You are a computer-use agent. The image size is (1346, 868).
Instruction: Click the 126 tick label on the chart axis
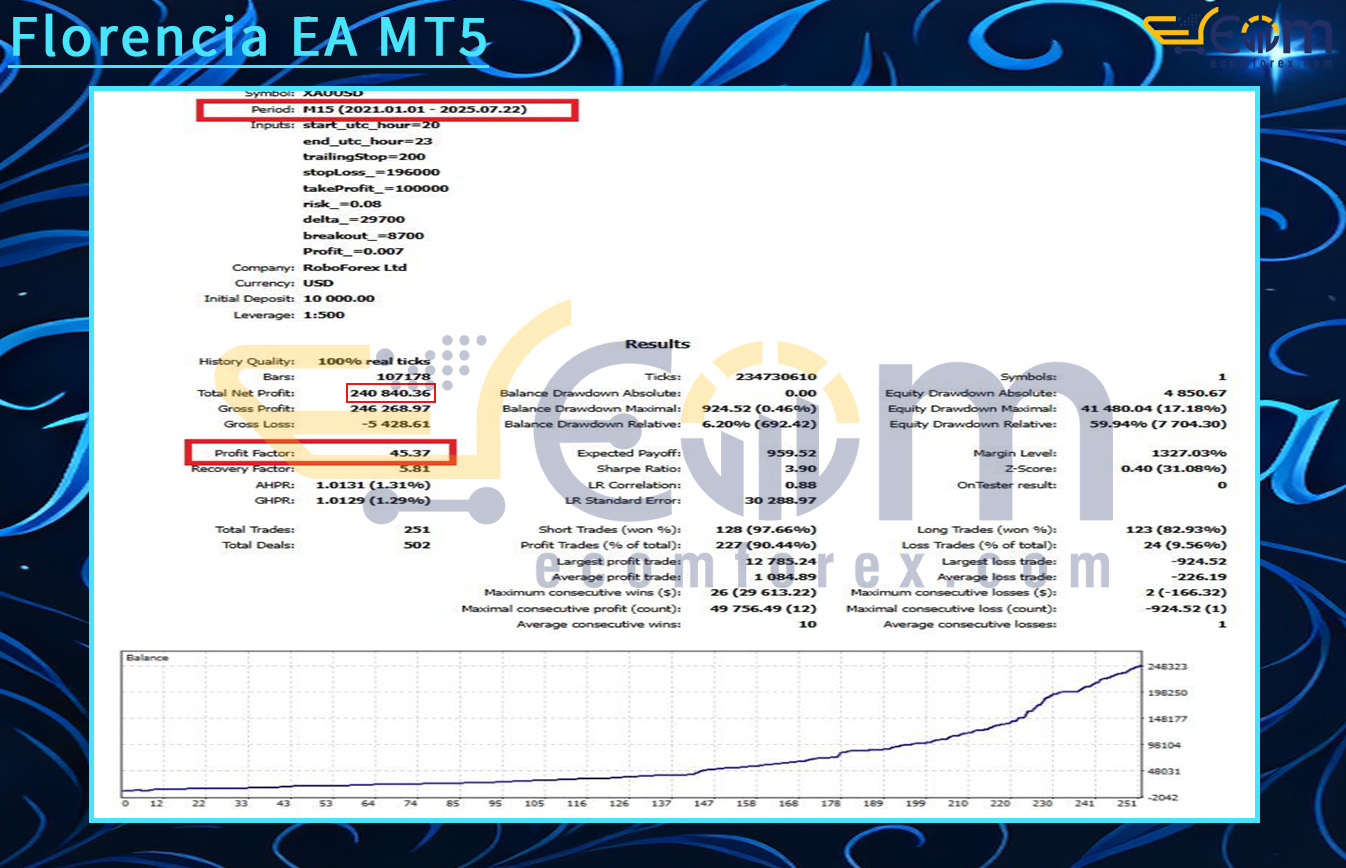pyautogui.click(x=619, y=803)
